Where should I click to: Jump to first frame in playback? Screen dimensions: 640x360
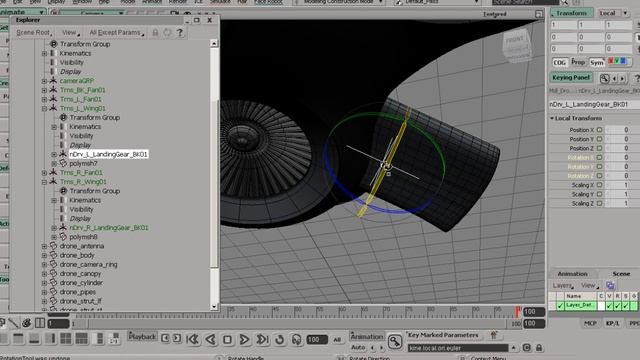(x=193, y=339)
